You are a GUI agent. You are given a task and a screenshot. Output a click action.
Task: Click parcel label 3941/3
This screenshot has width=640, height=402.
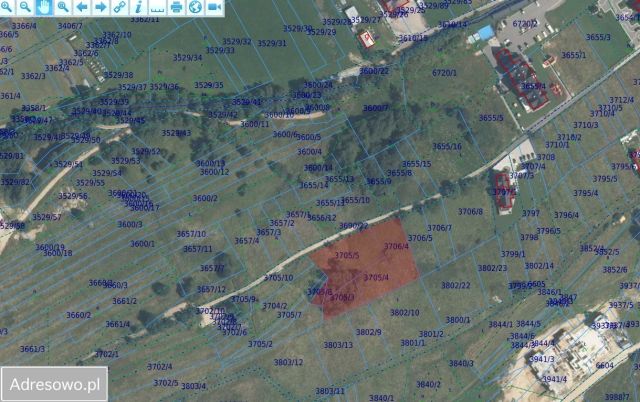coord(542,359)
